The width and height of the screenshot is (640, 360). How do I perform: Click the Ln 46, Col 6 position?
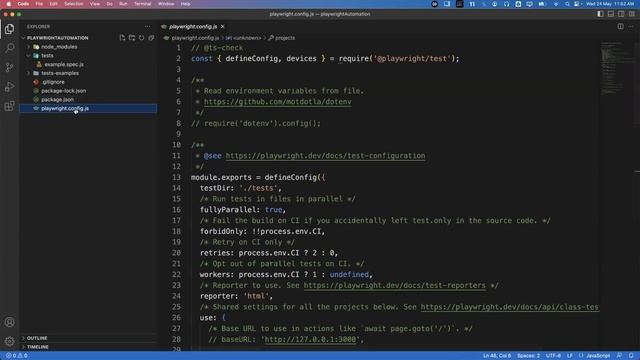tap(497, 356)
